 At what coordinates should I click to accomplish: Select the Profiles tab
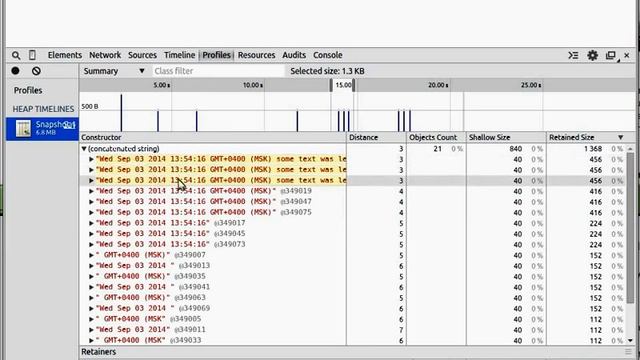coord(216,55)
